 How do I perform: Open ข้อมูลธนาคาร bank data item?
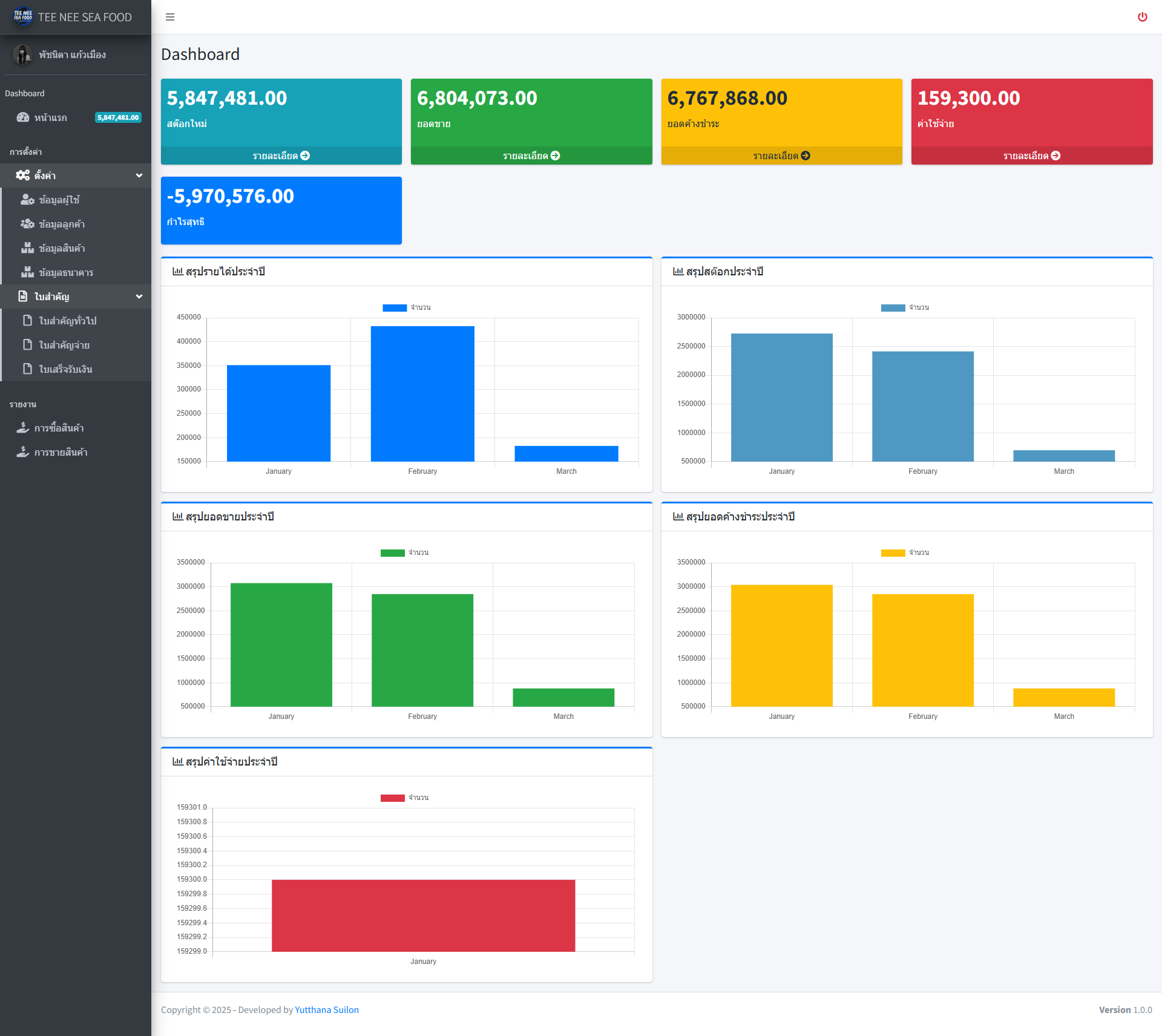point(66,272)
